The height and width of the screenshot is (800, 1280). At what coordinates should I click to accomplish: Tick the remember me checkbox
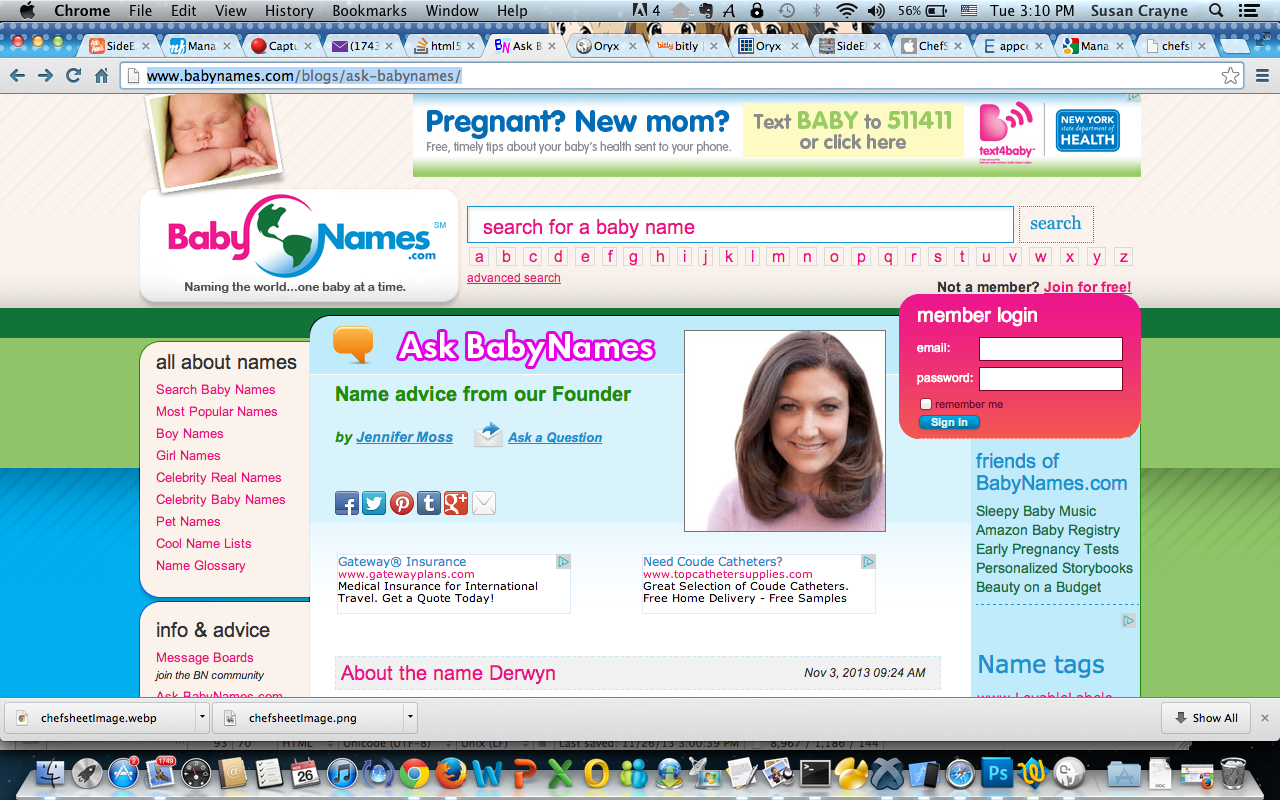(926, 404)
